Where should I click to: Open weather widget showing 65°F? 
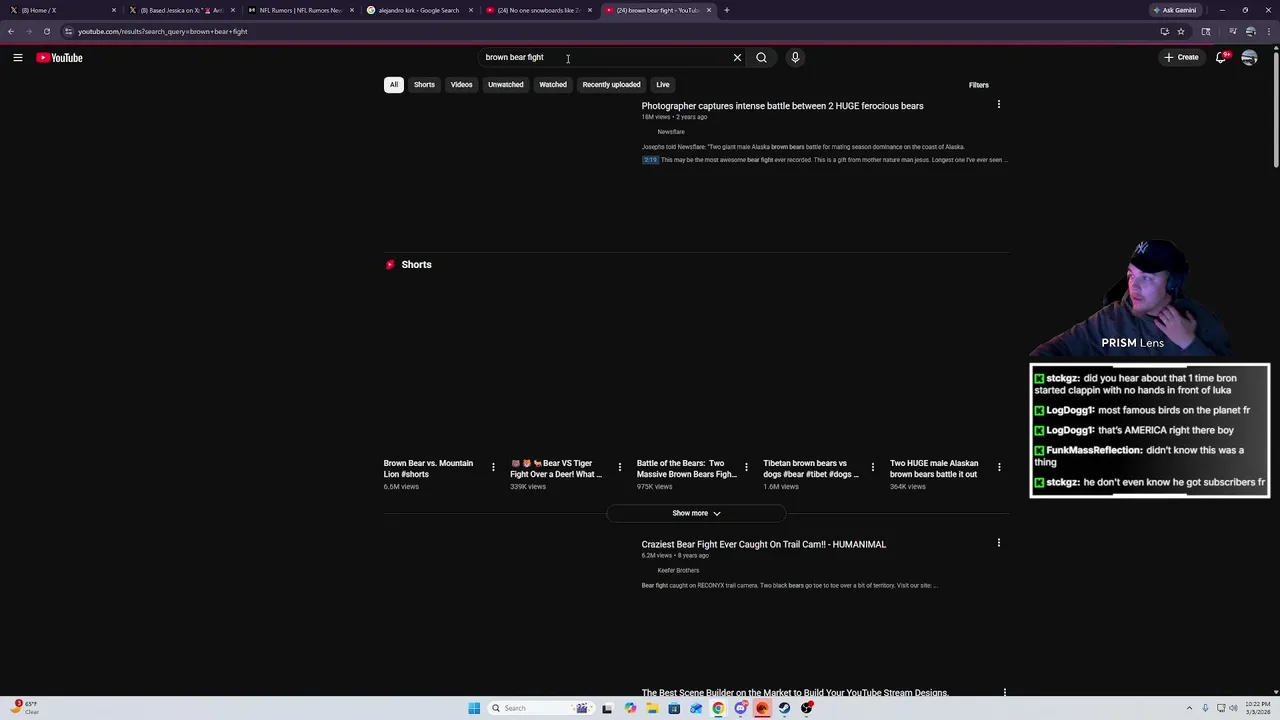(24, 708)
